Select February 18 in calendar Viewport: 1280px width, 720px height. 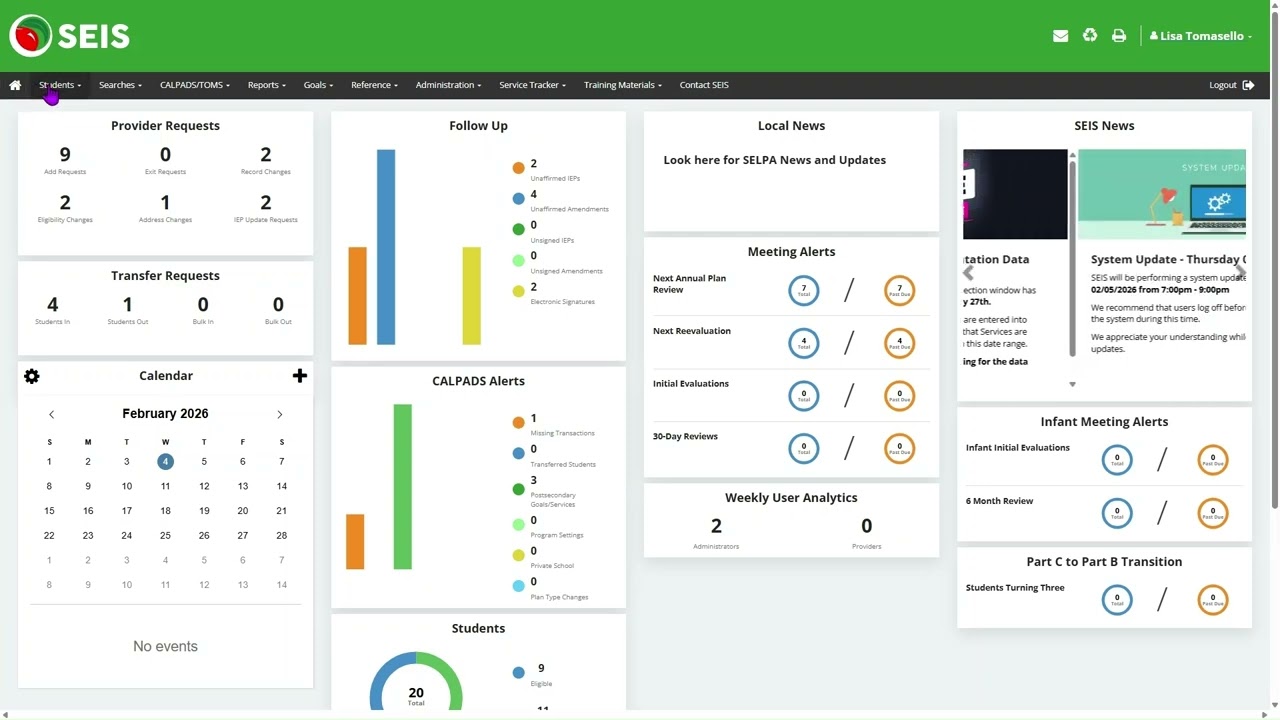[x=165, y=510]
